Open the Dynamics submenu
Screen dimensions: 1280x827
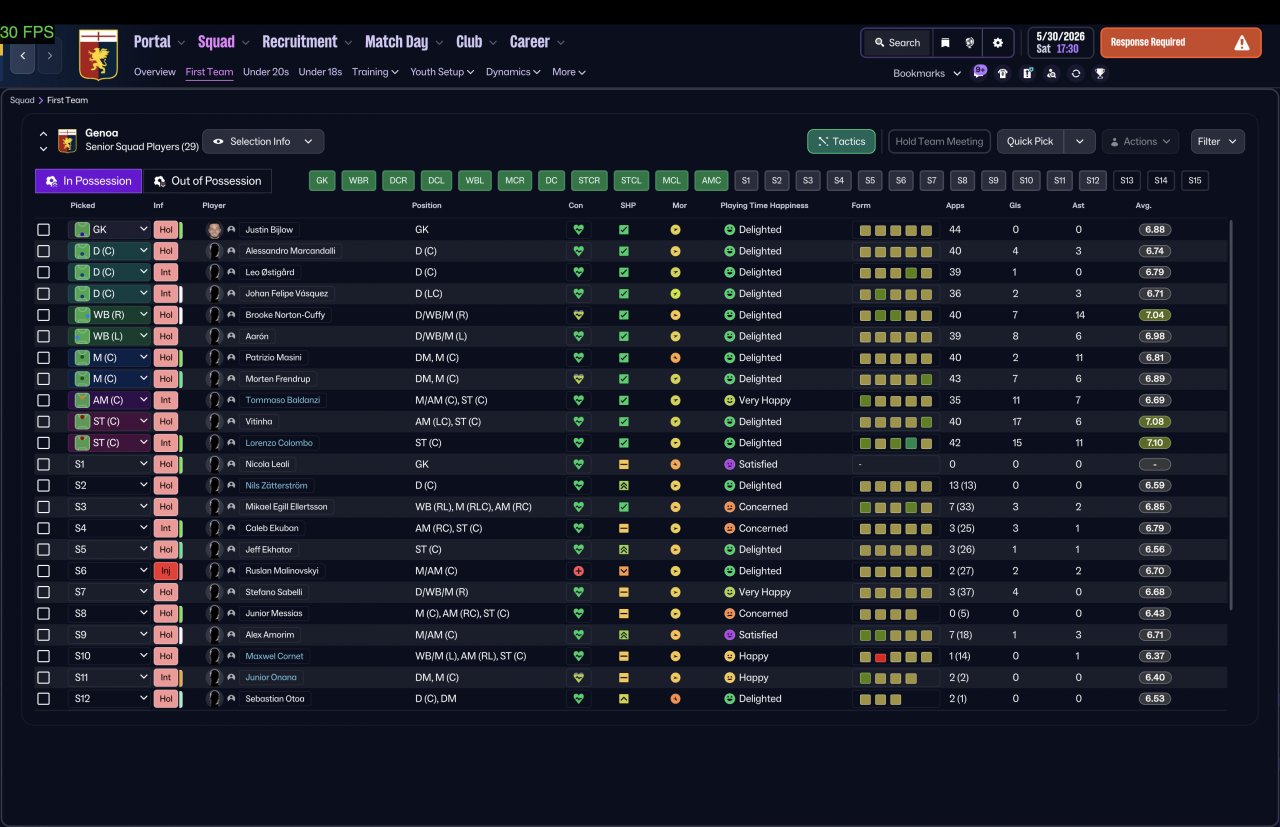tap(513, 72)
